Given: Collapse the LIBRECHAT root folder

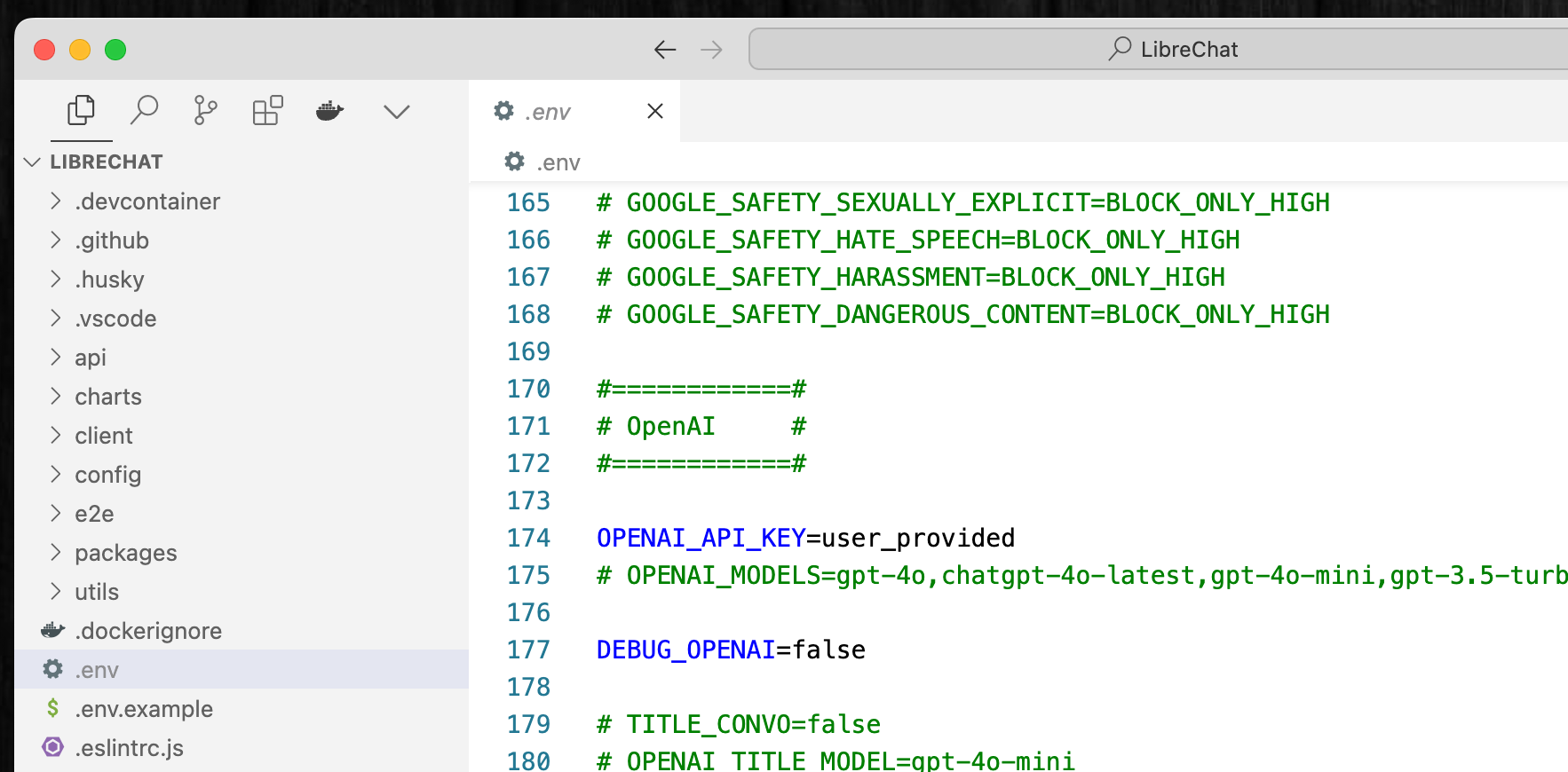Looking at the screenshot, I should (x=33, y=161).
